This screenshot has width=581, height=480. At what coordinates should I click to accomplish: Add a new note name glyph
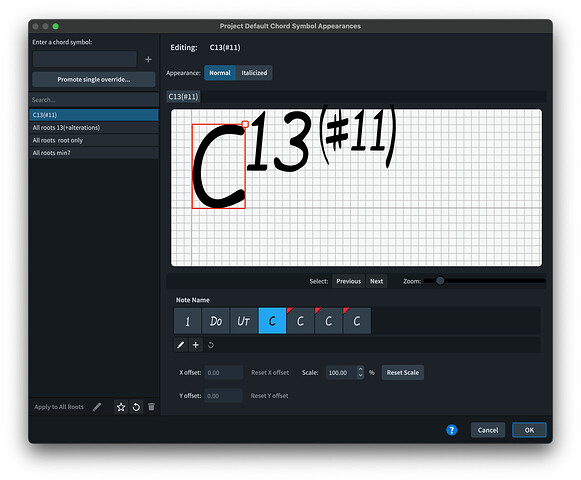tap(196, 345)
